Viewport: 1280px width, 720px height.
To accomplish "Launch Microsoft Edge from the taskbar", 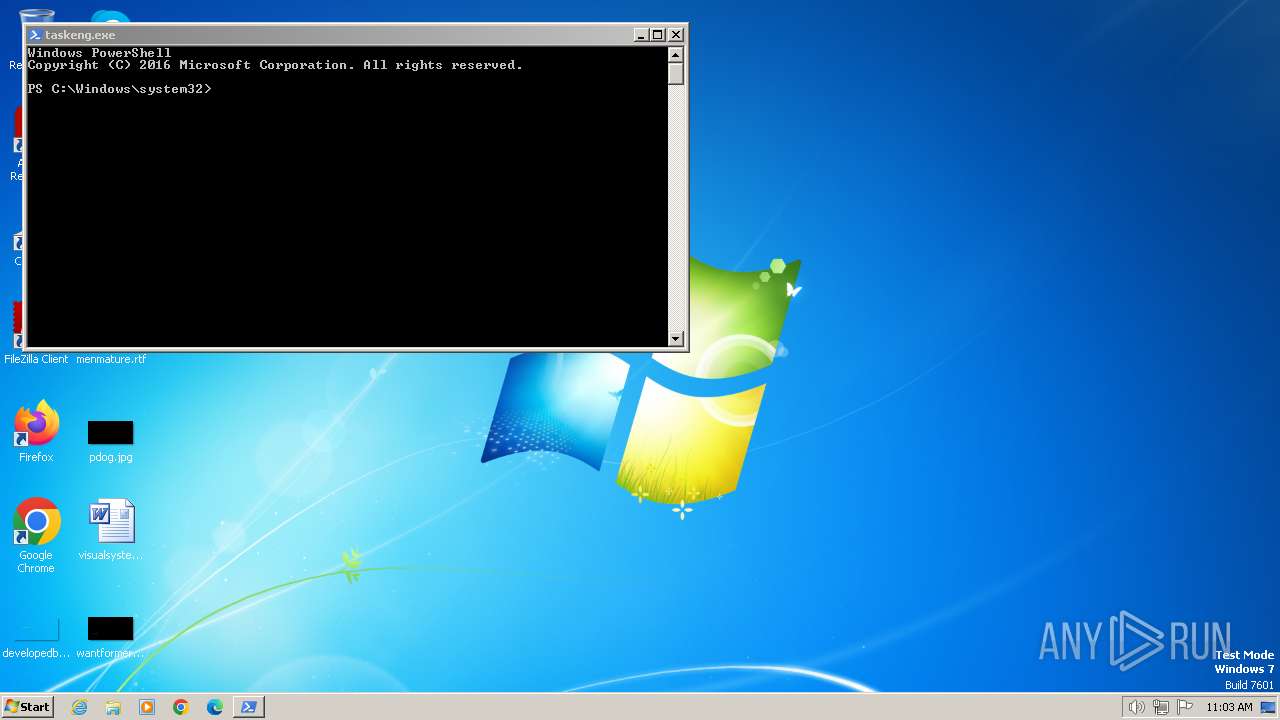I will tap(215, 707).
